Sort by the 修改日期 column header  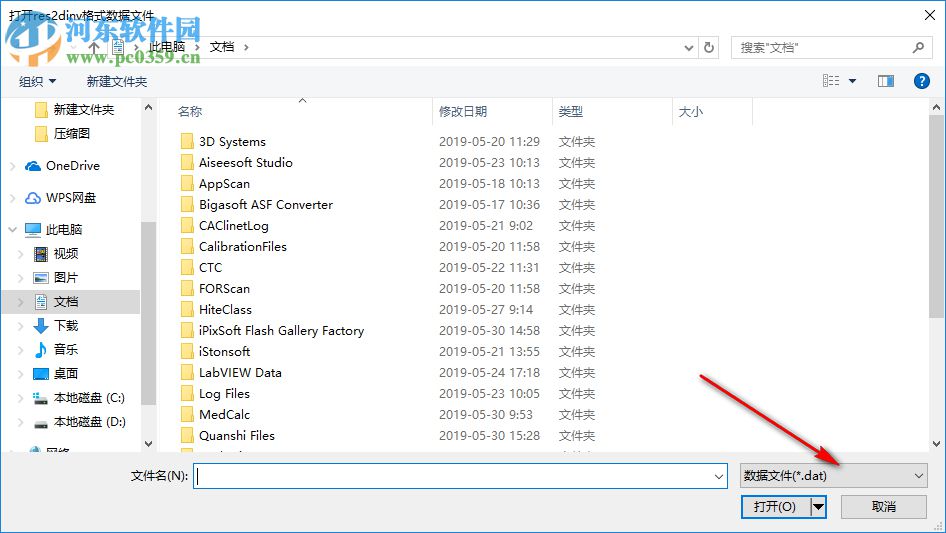coord(463,112)
